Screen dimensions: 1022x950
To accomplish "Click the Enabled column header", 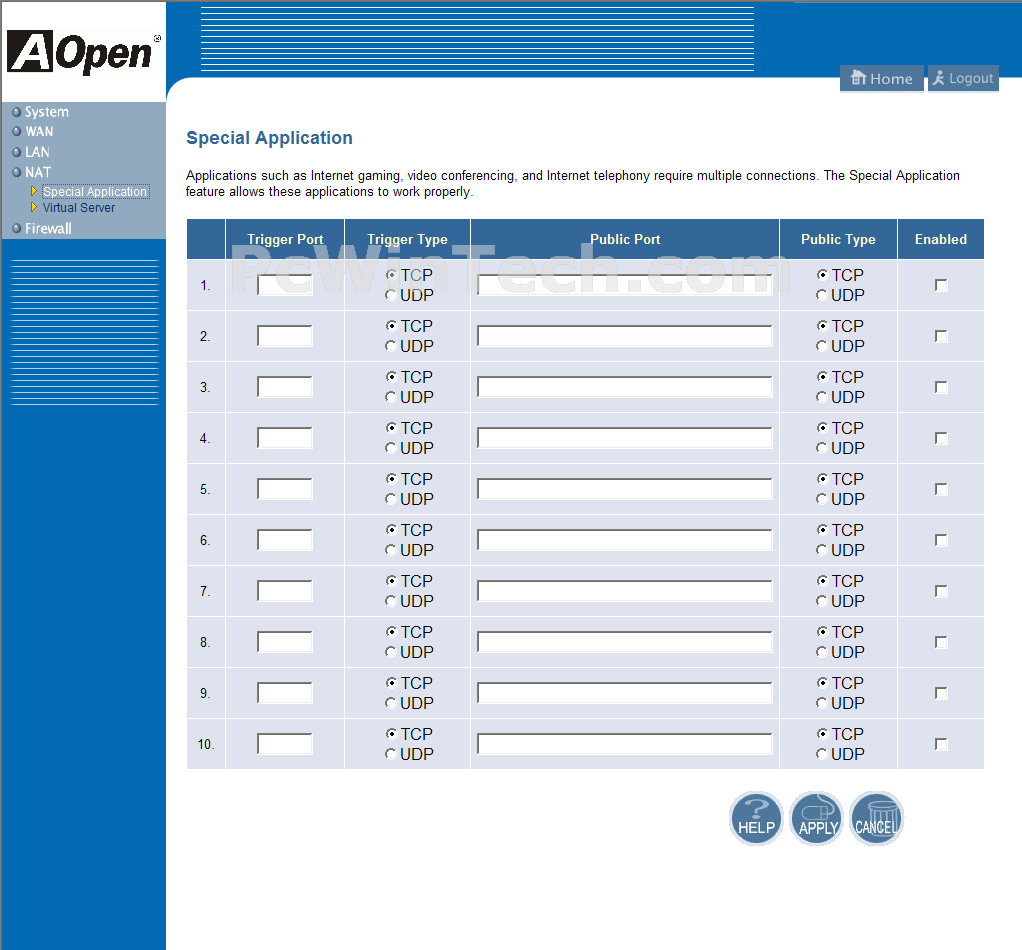I will pyautogui.click(x=941, y=239).
